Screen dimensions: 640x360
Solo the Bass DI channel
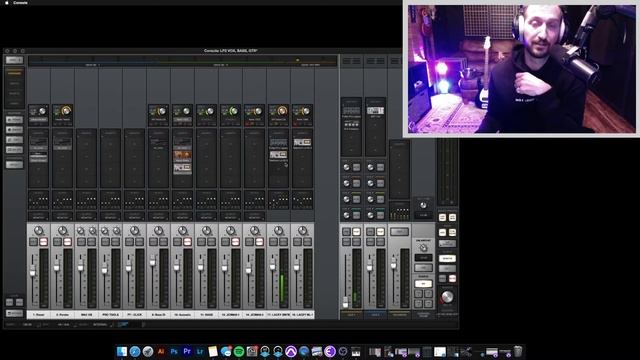pyautogui.click(x=154, y=242)
